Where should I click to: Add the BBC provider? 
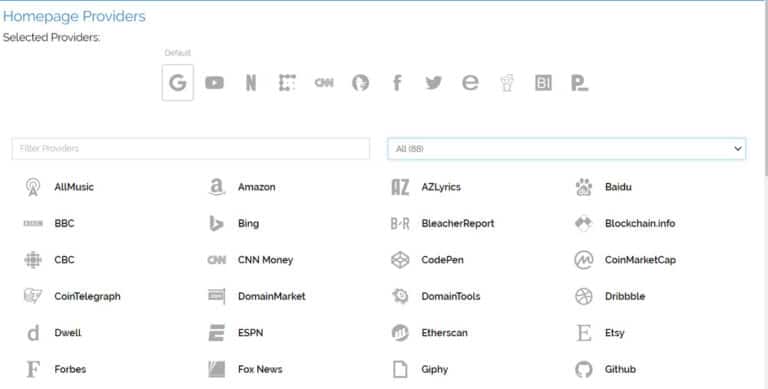coord(49,223)
